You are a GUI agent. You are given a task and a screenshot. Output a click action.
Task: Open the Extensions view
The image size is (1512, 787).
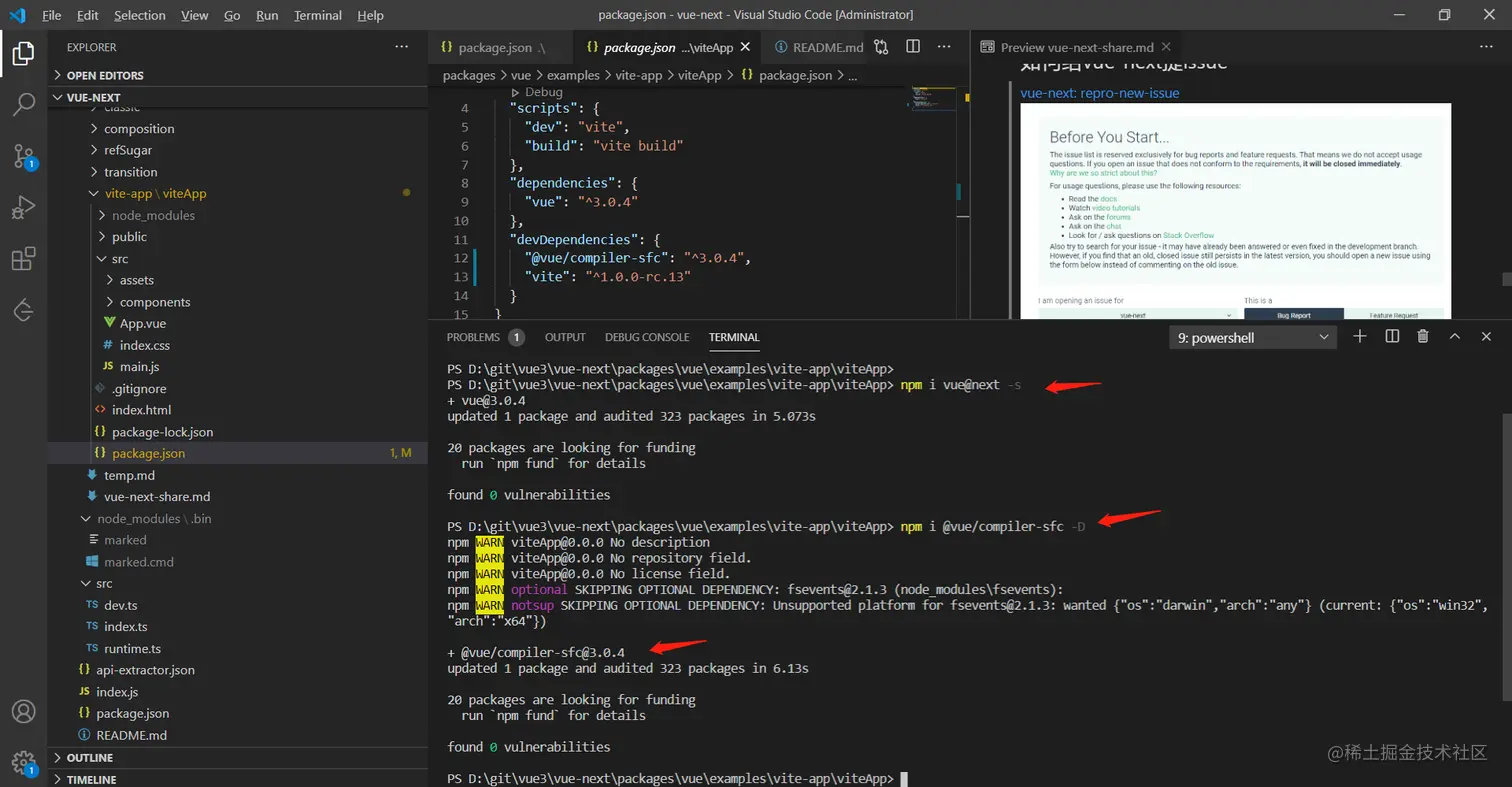pos(23,259)
